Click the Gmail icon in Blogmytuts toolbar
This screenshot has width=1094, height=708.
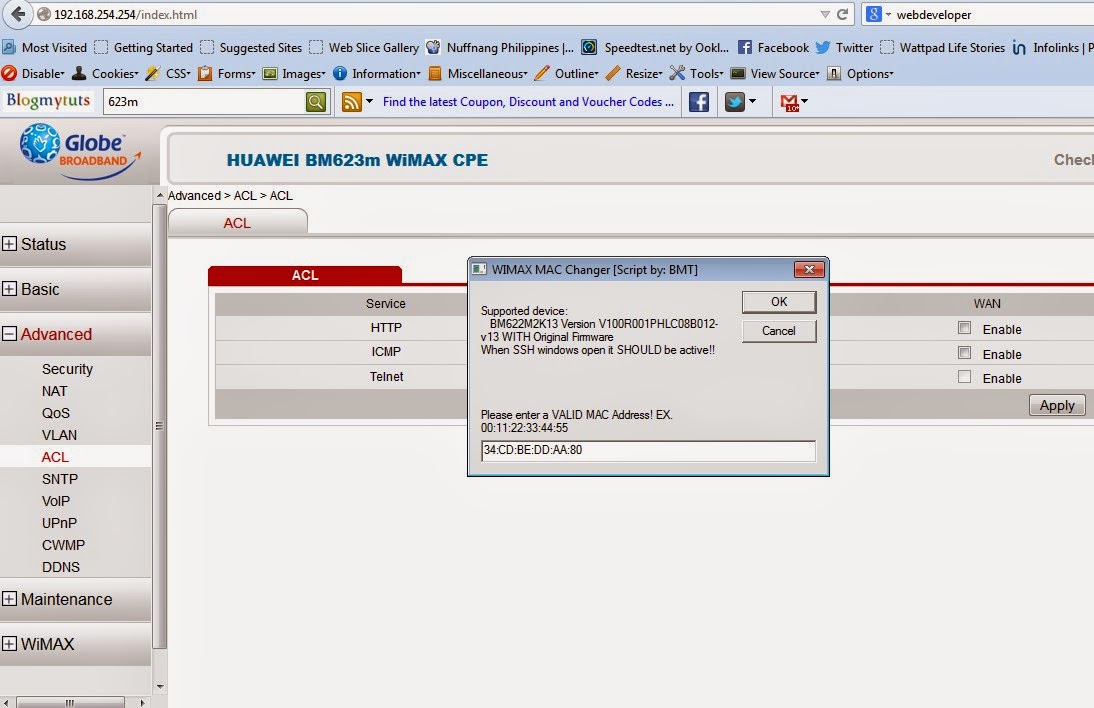789,103
